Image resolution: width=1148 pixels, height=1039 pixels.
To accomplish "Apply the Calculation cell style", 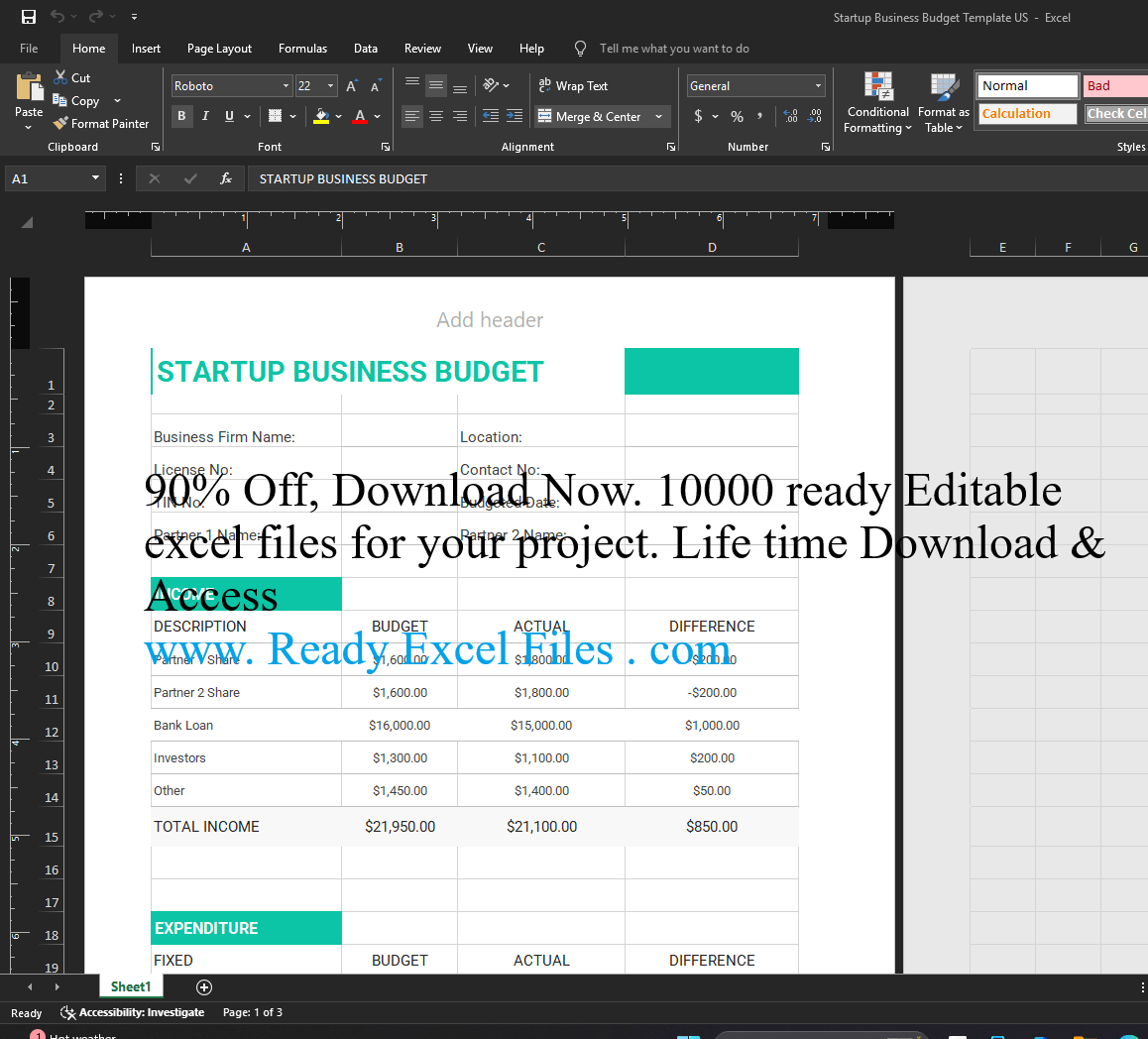I will 1028,113.
